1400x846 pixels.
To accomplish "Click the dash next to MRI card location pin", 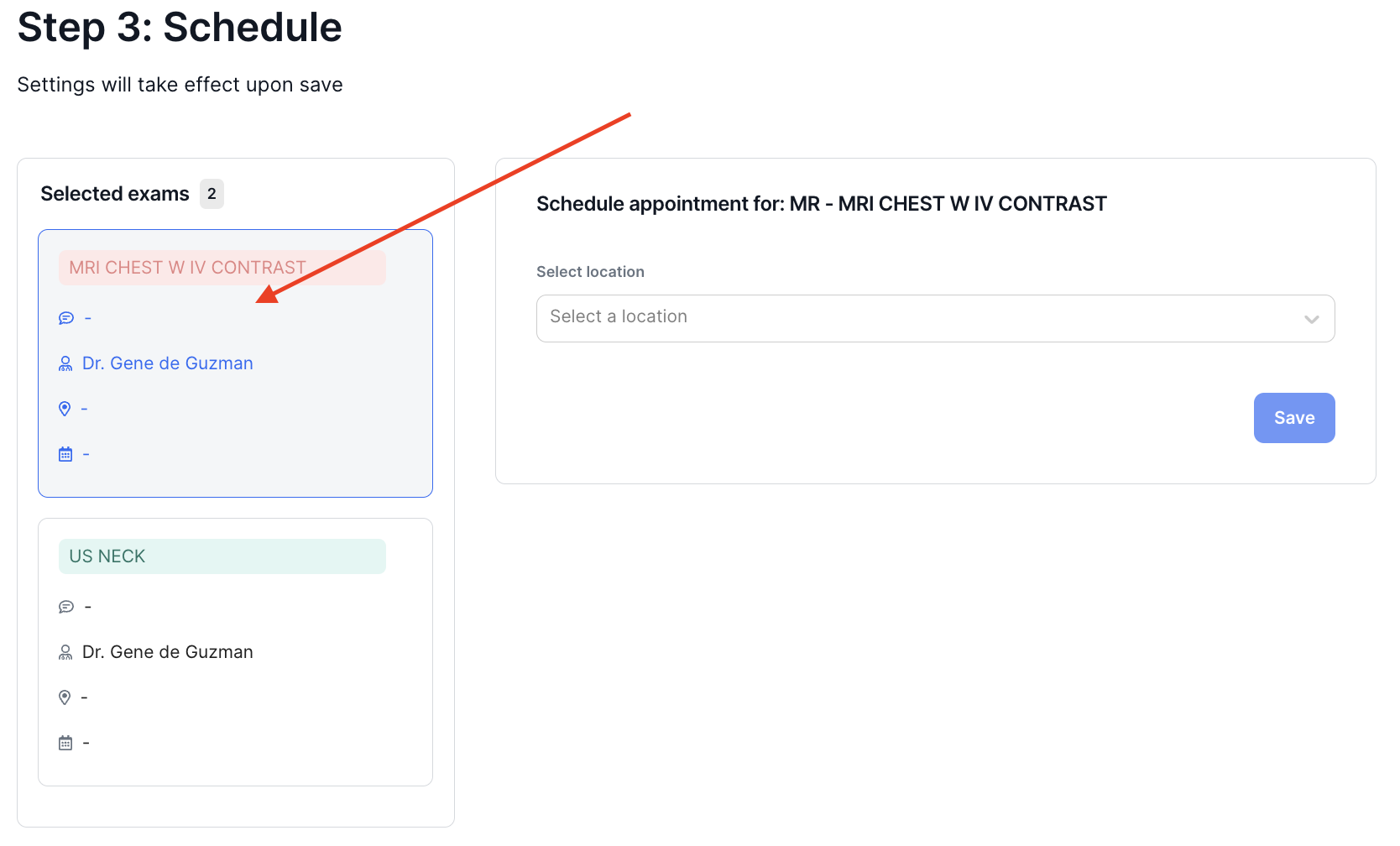I will click(85, 409).
